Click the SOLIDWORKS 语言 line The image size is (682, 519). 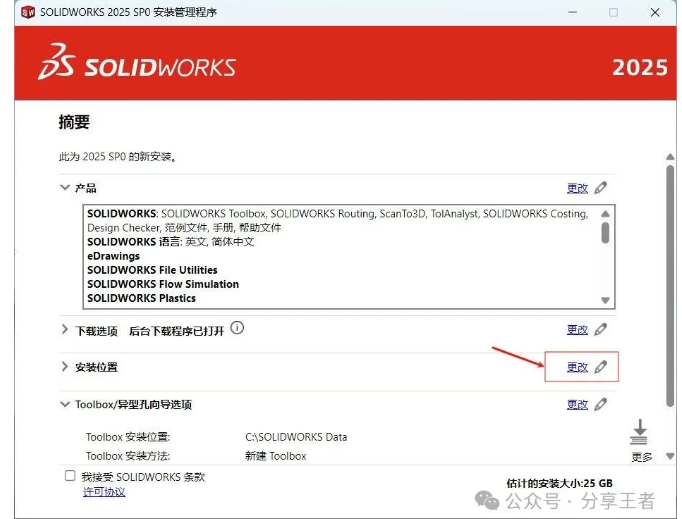pyautogui.click(x=170, y=241)
